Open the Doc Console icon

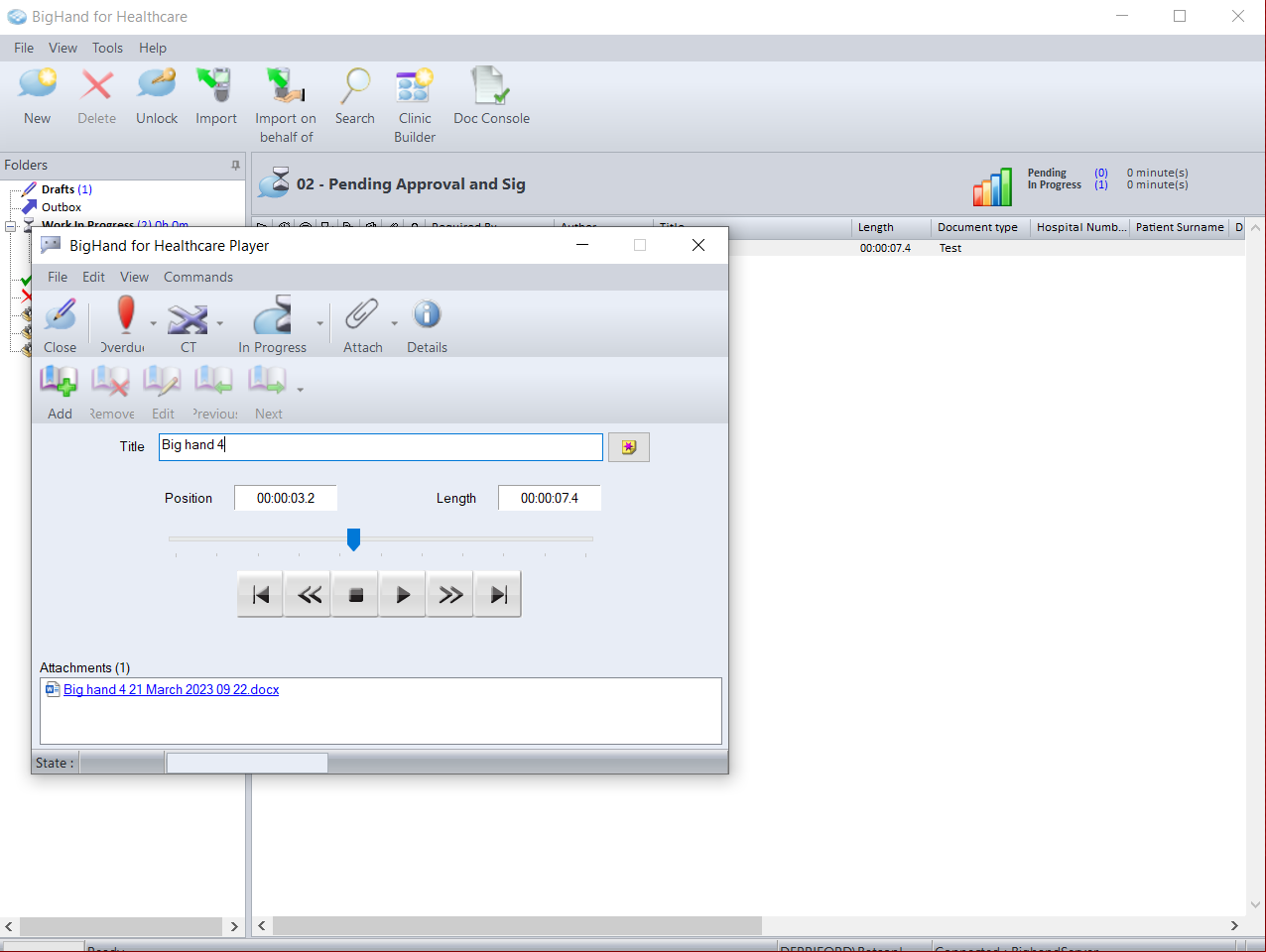(x=491, y=85)
